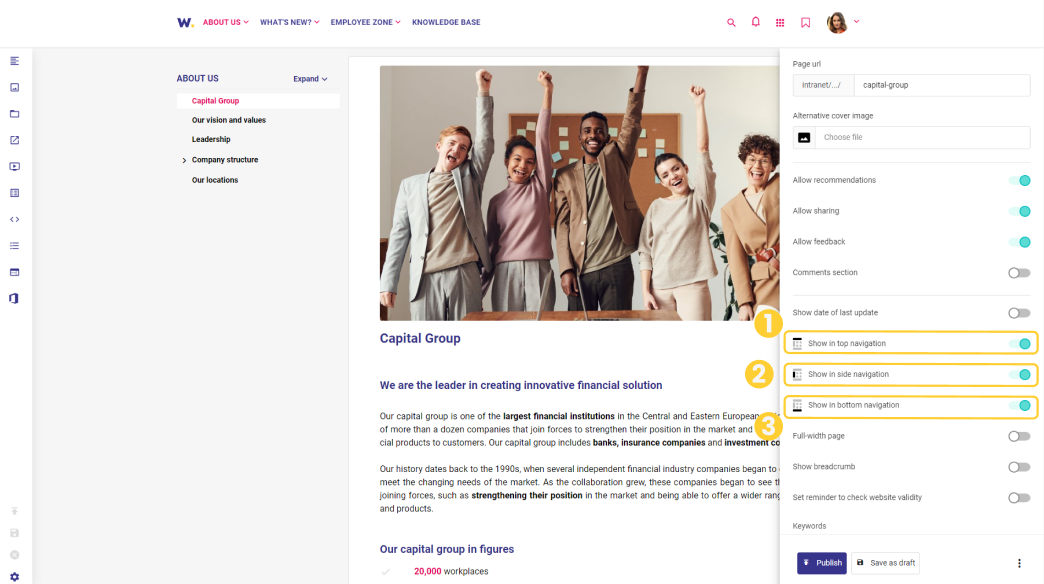Open the apps grid icon
Screen dimensions: 1044x584
(780, 23)
